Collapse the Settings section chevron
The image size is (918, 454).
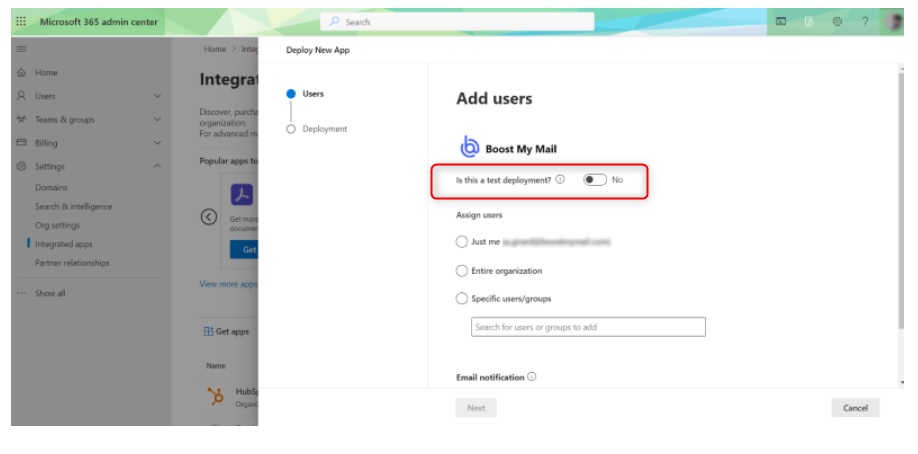[157, 166]
